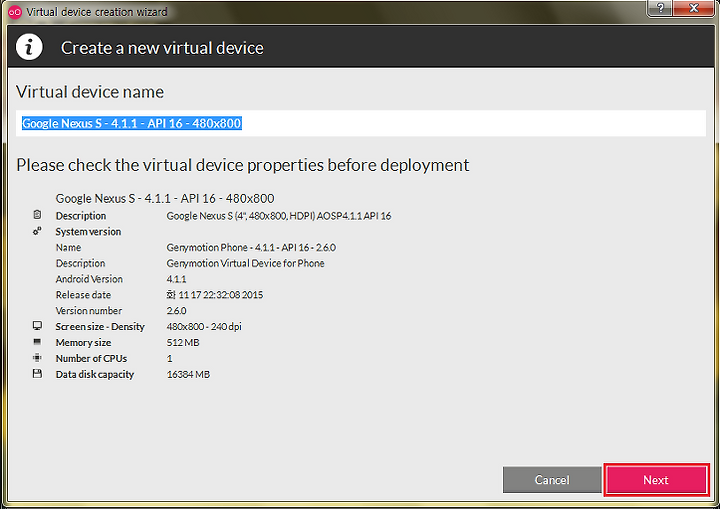Click the monitor icon beside Screen size
Viewport: 720px width, 509px height.
[x=37, y=326]
